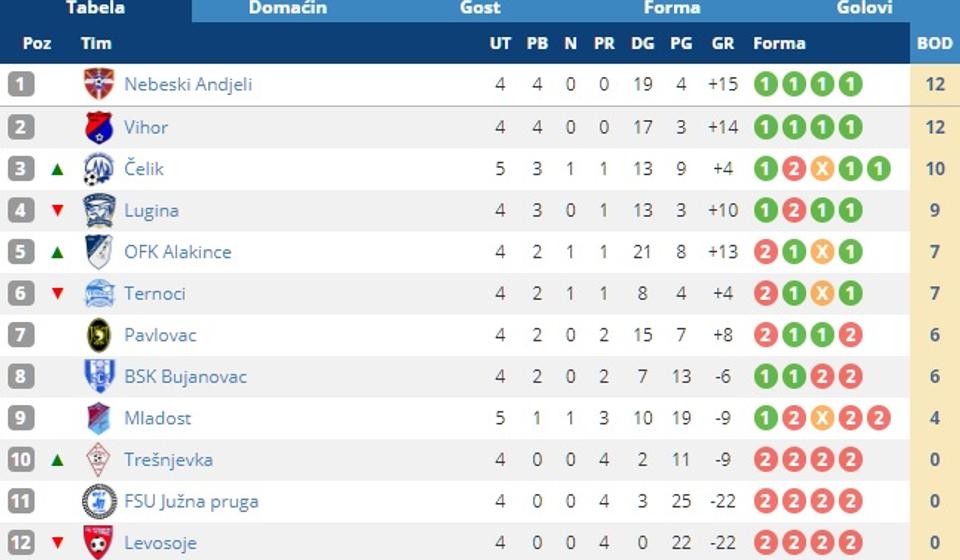The image size is (960, 560).
Task: Click Nebeski Andjeli's first green form badge
Action: (x=765, y=85)
